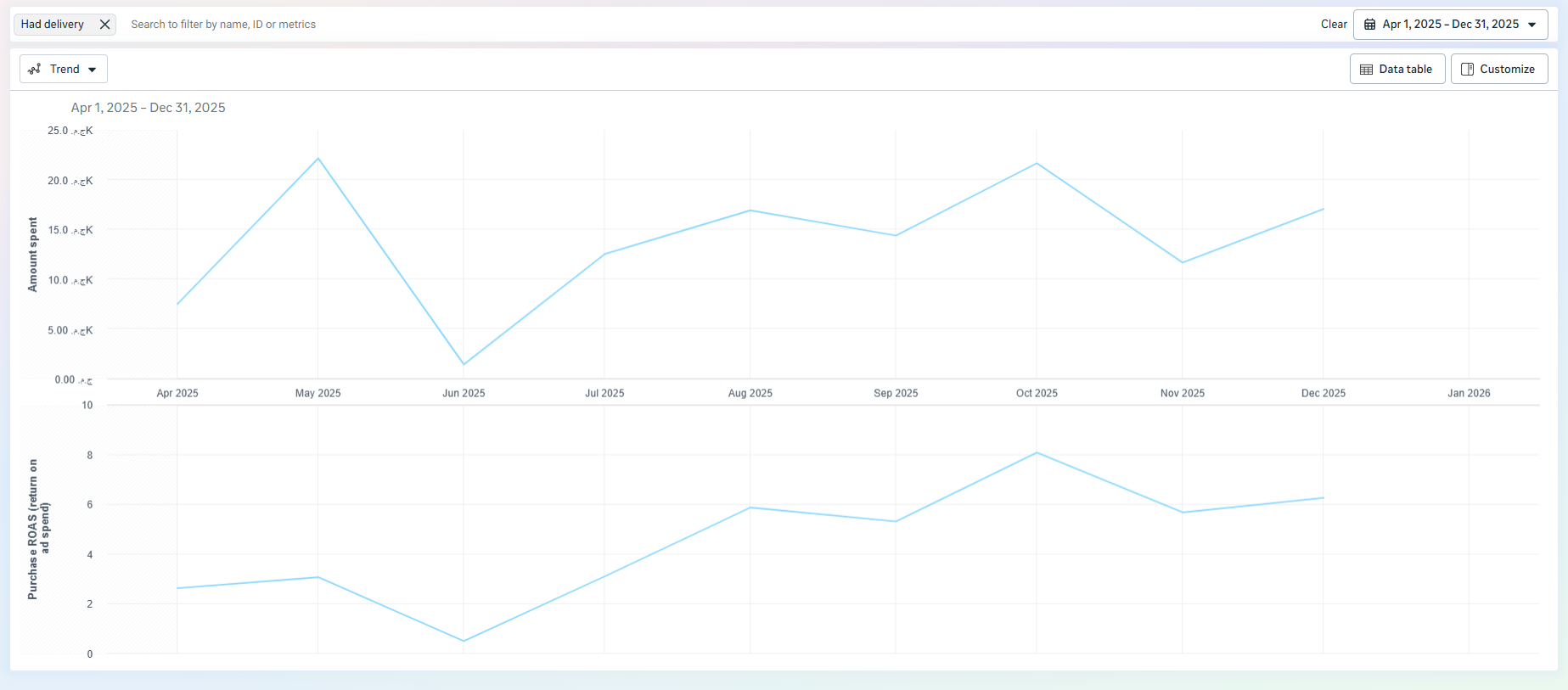
Task: Click the Amount spent axis label
Action: coord(33,255)
